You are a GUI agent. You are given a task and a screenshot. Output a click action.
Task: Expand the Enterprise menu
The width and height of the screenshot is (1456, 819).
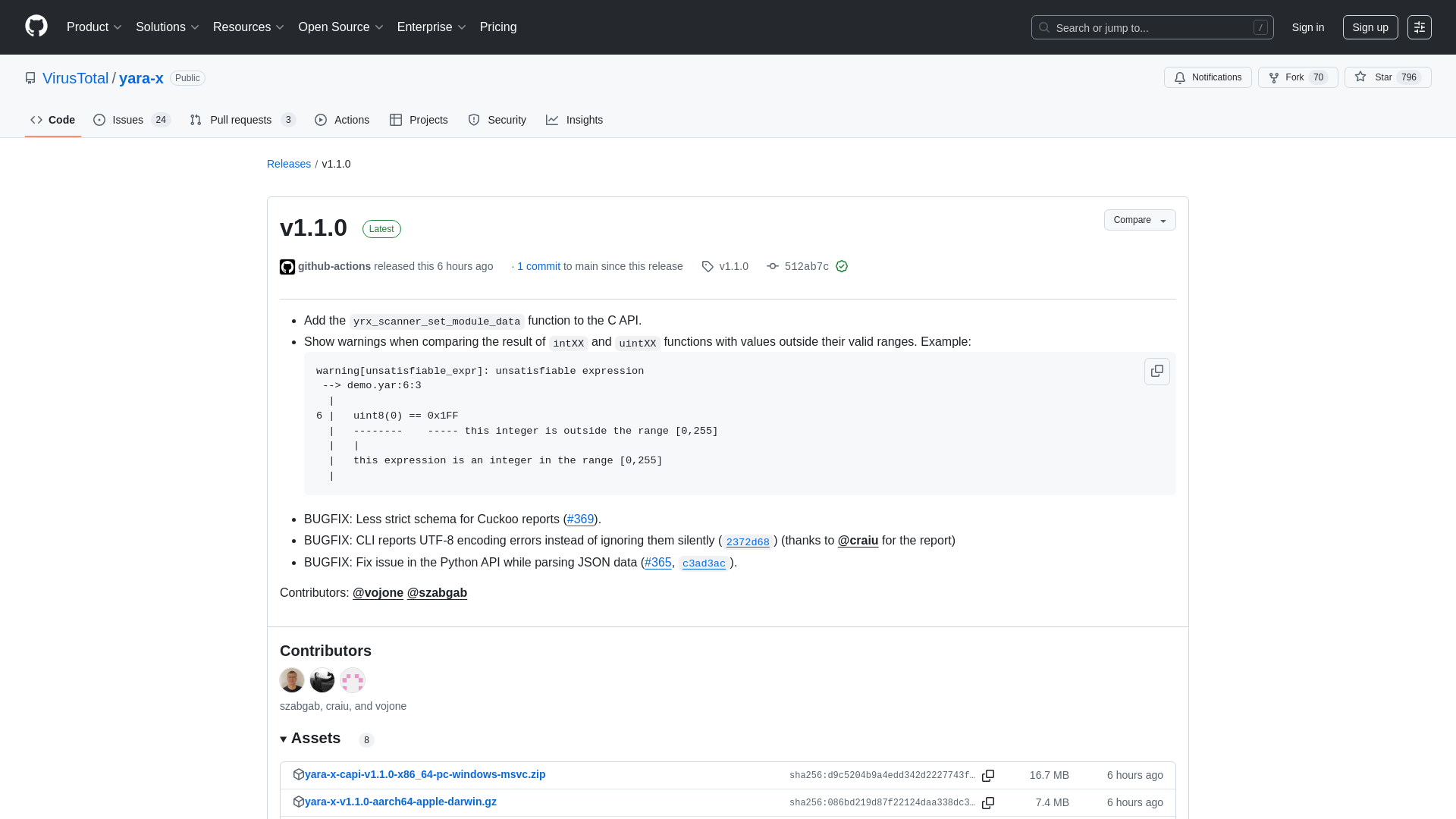click(x=431, y=27)
